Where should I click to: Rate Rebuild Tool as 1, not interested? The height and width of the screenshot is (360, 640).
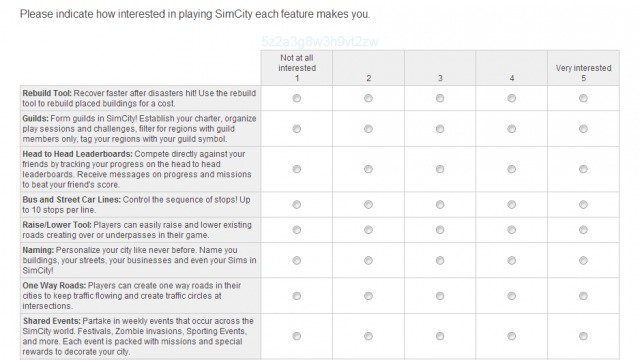[297, 98]
